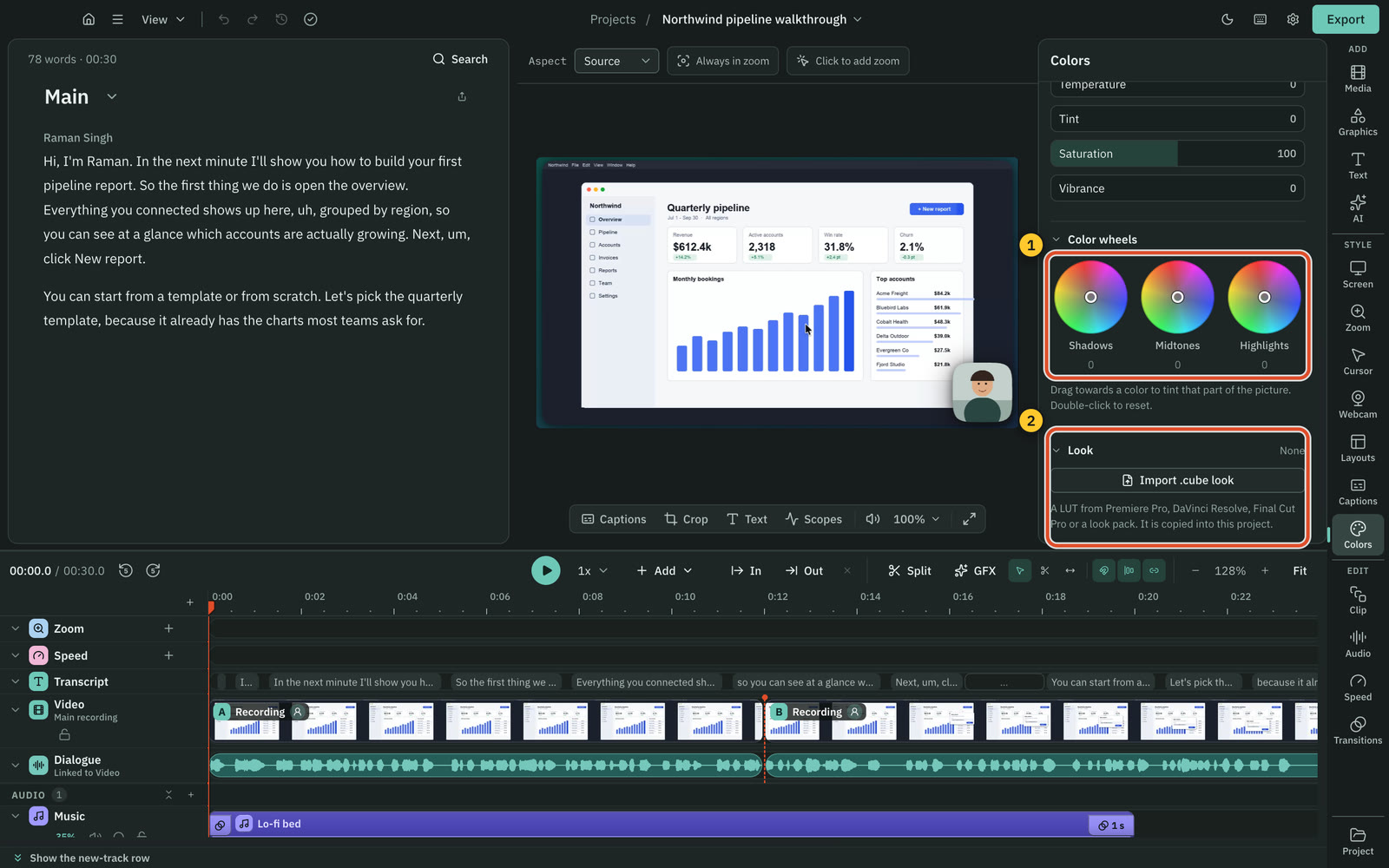Unlock toggle on the Video track
The height and width of the screenshot is (868, 1389).
64,734
